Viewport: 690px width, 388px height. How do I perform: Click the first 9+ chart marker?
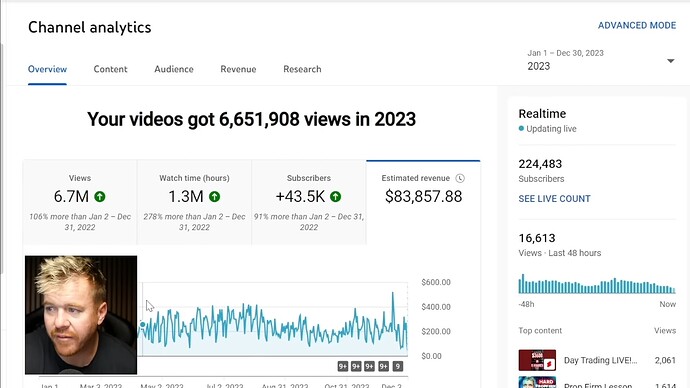(343, 366)
